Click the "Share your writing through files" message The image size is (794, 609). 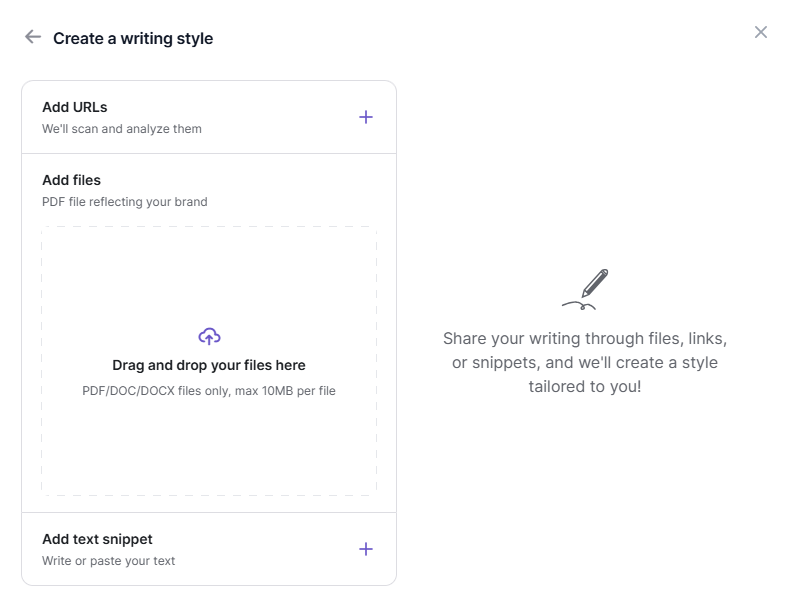pyautogui.click(x=585, y=339)
